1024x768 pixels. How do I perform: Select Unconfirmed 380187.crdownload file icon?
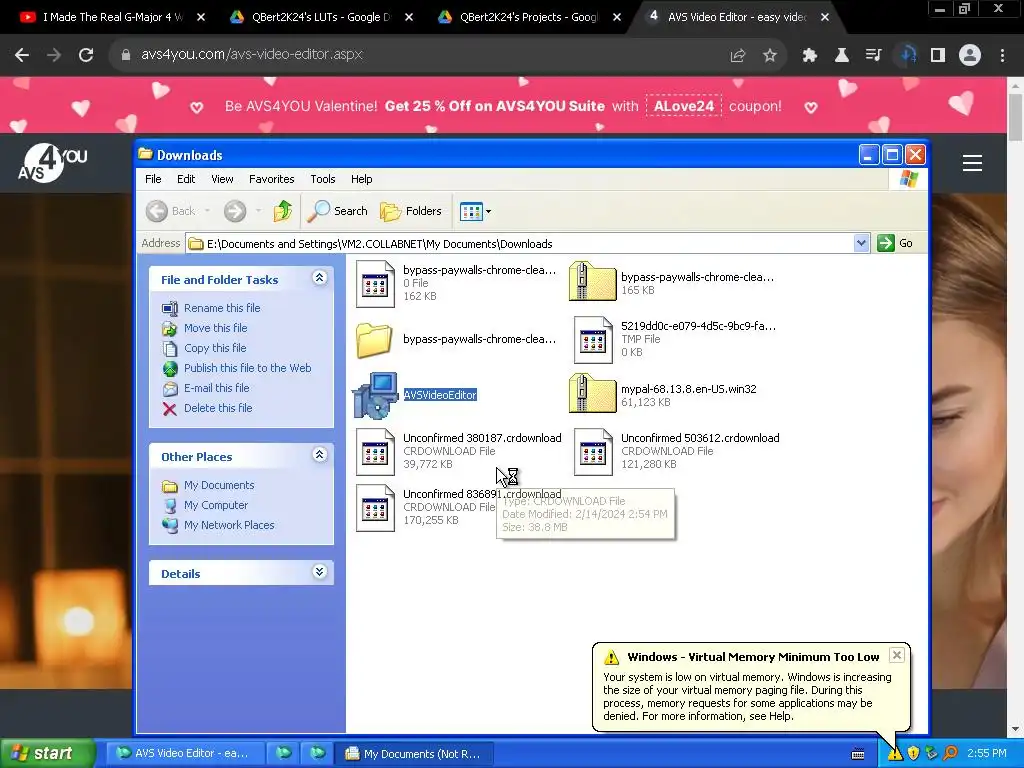(375, 452)
